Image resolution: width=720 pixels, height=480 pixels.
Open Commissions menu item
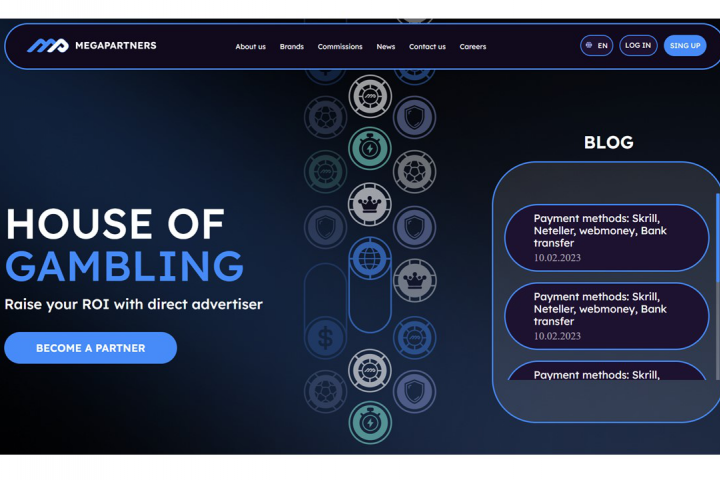click(340, 46)
